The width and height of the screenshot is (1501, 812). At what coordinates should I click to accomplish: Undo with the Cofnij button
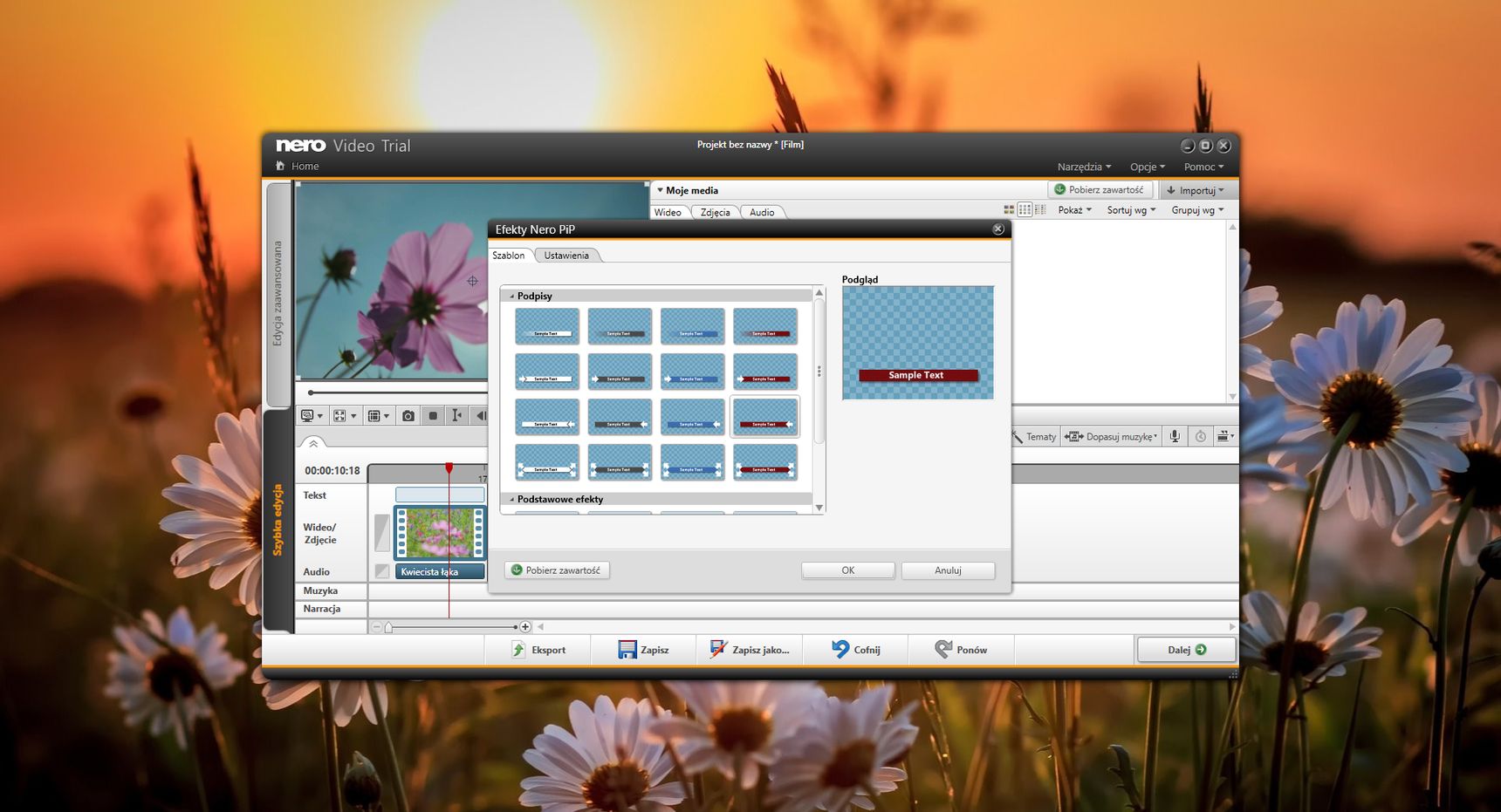pyautogui.click(x=856, y=650)
